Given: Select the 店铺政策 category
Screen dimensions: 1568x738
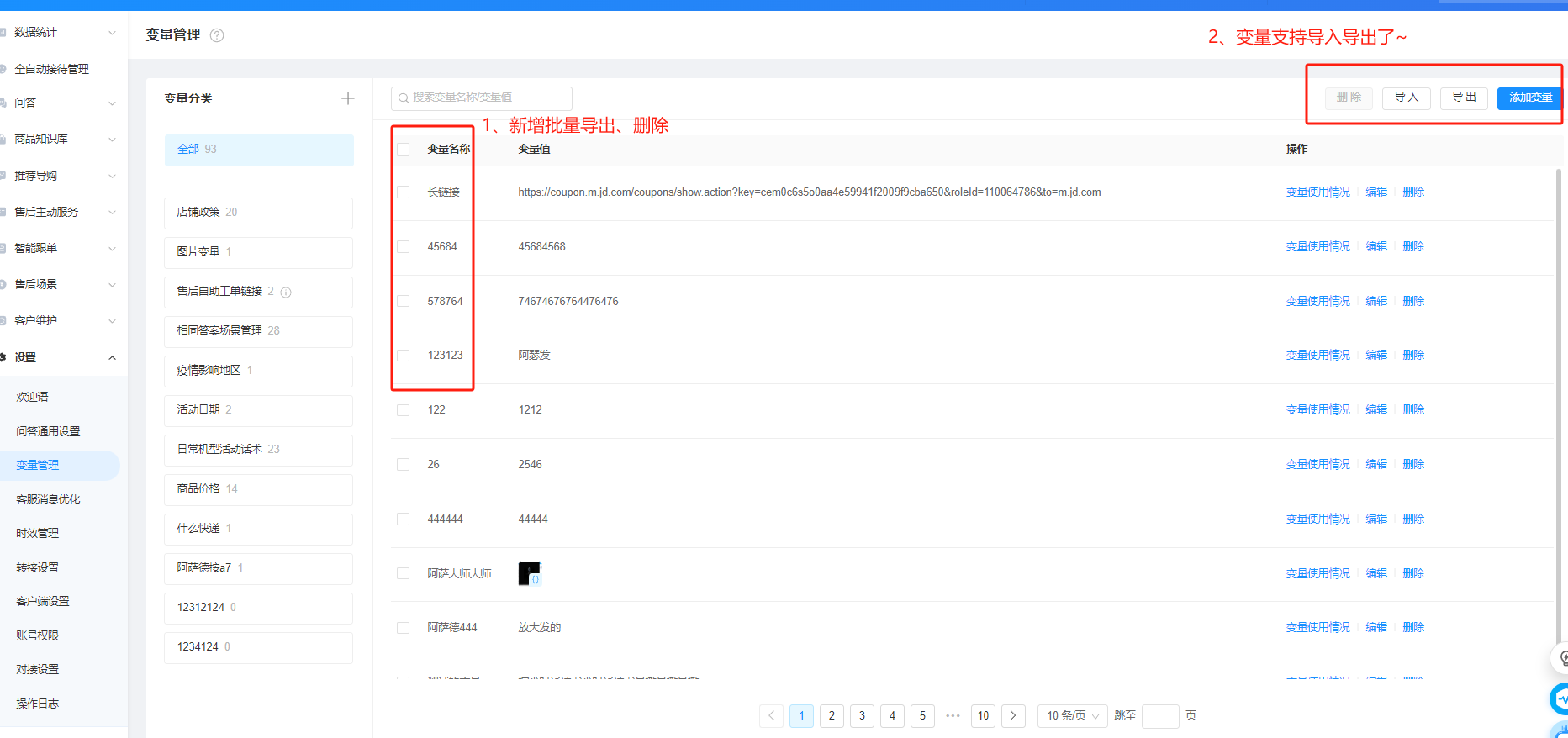Looking at the screenshot, I should coord(259,213).
